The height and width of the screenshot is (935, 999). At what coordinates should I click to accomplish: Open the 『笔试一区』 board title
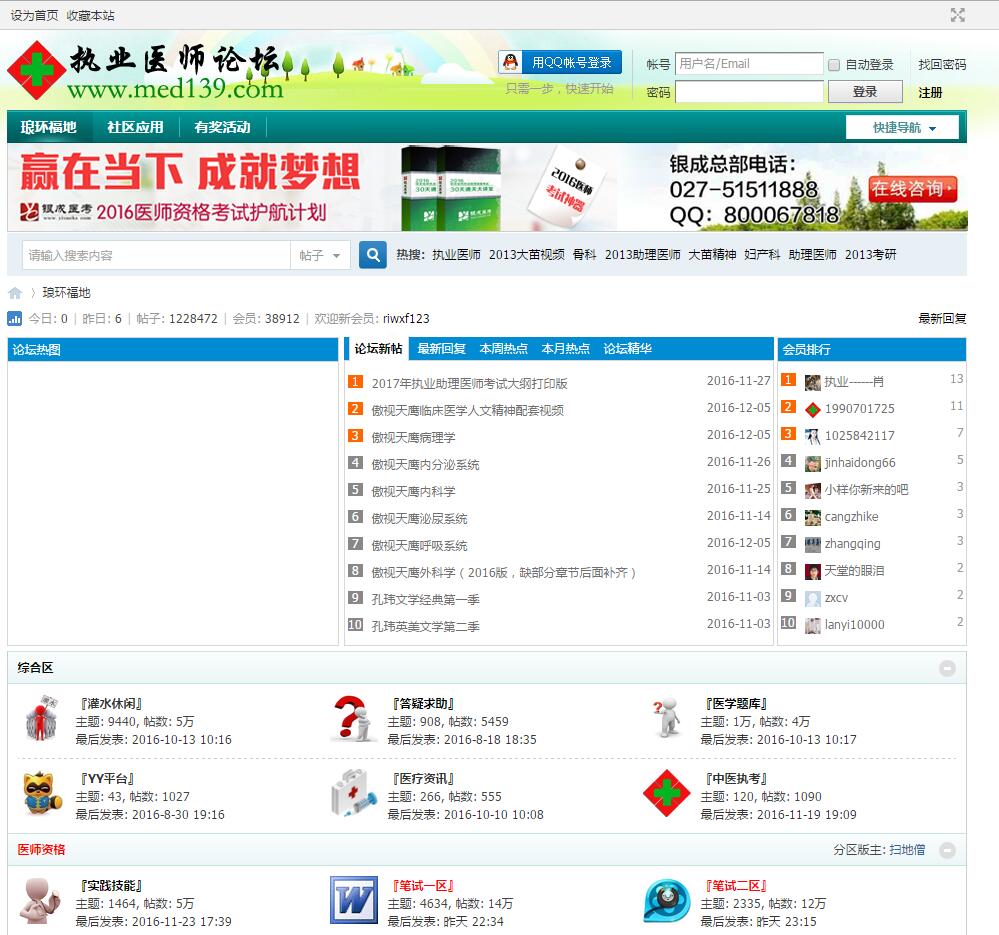424,885
